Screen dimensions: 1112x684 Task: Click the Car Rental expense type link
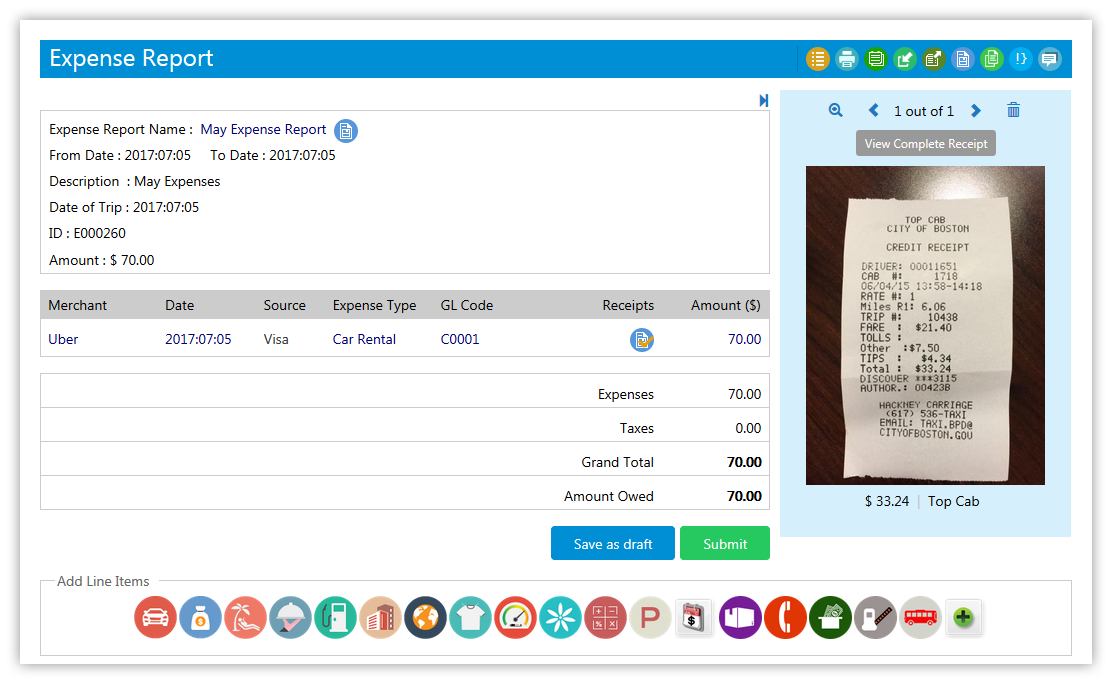click(x=364, y=339)
